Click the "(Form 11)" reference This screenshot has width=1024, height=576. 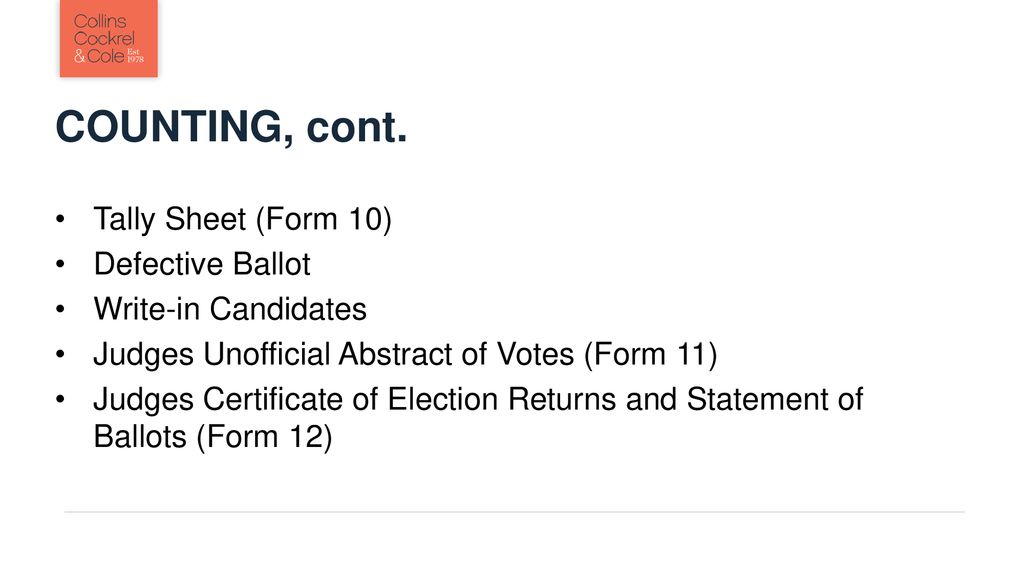coord(650,355)
